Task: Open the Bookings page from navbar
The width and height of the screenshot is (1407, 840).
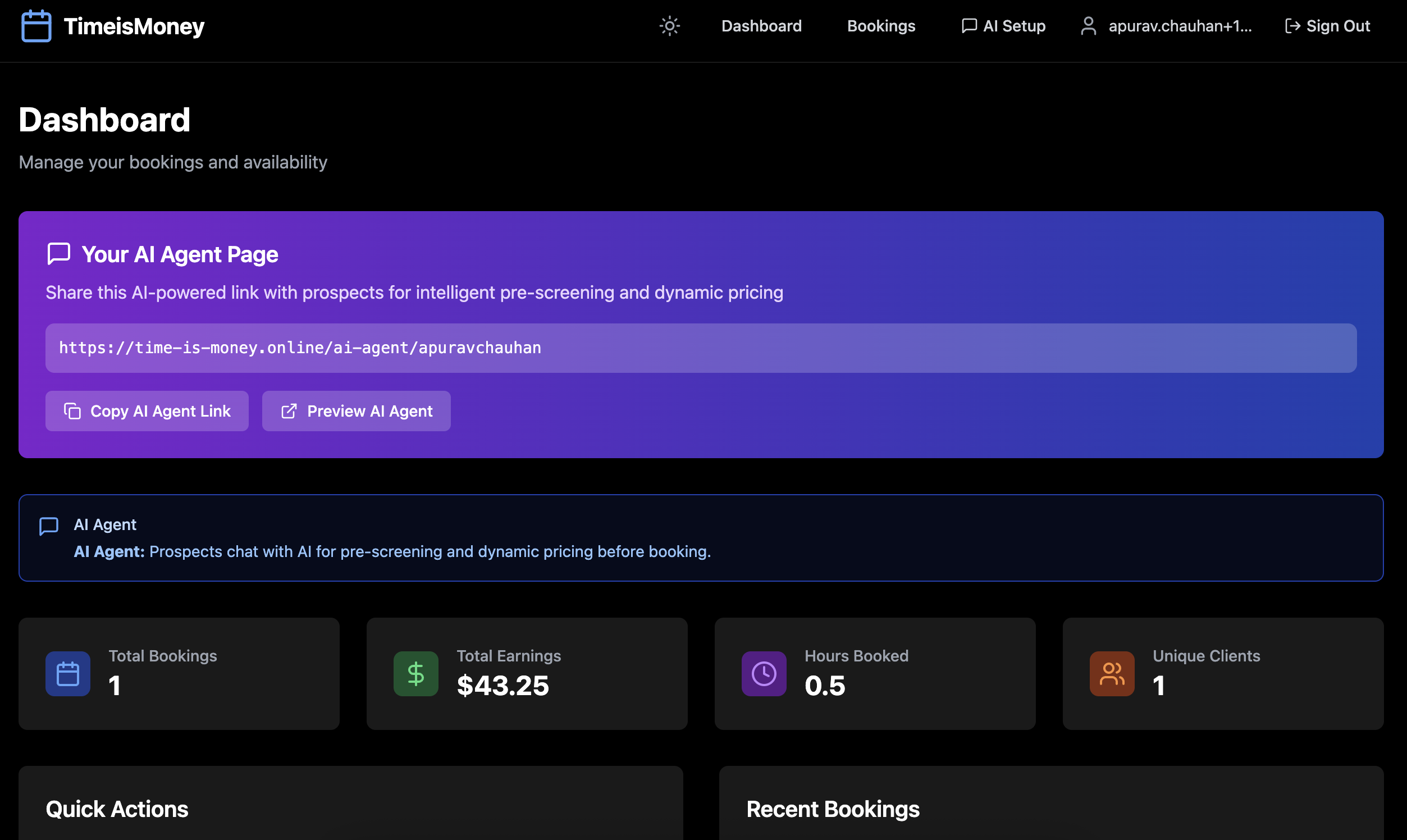Action: [881, 25]
